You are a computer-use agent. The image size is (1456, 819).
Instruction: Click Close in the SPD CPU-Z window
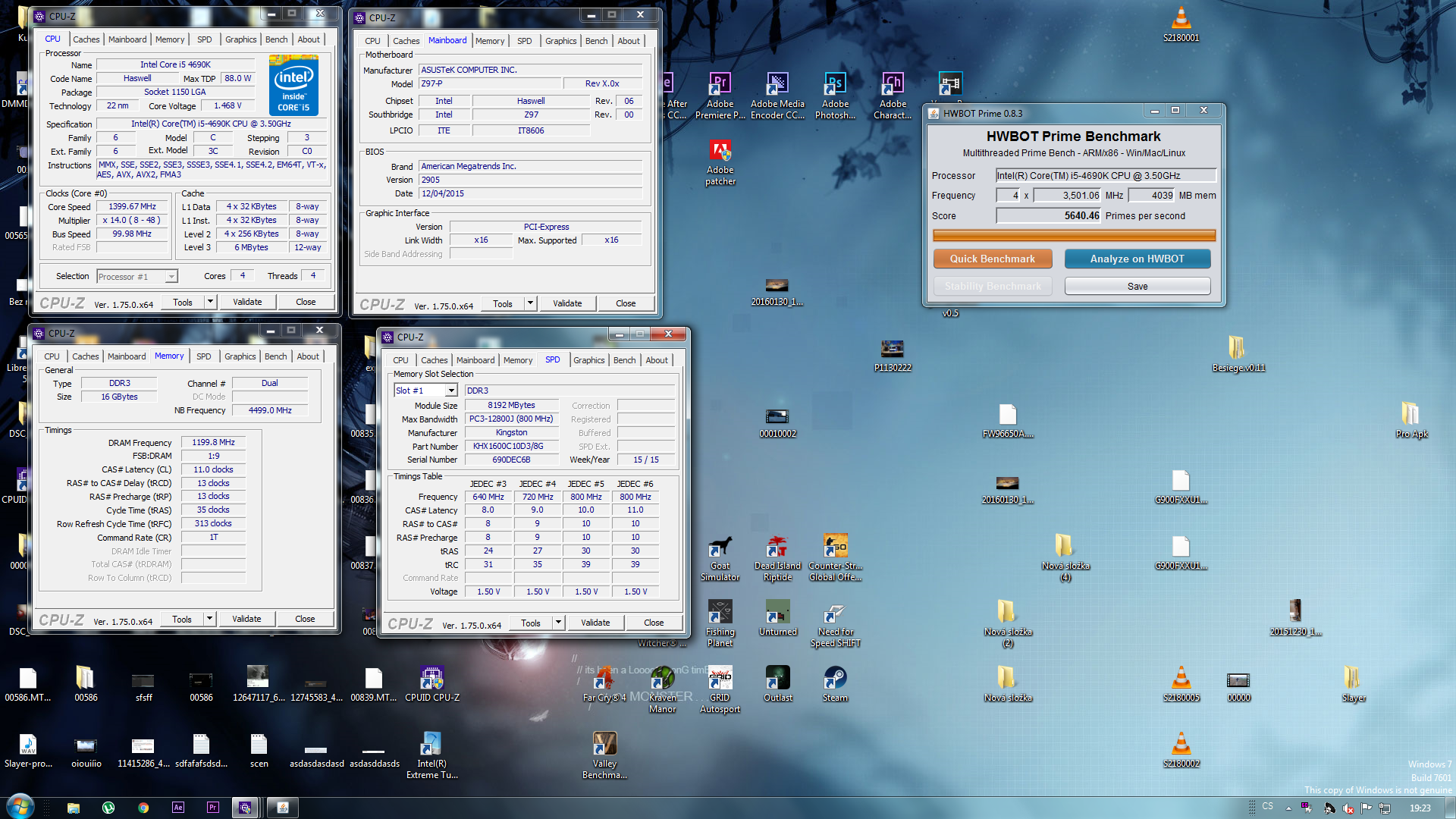tap(654, 623)
